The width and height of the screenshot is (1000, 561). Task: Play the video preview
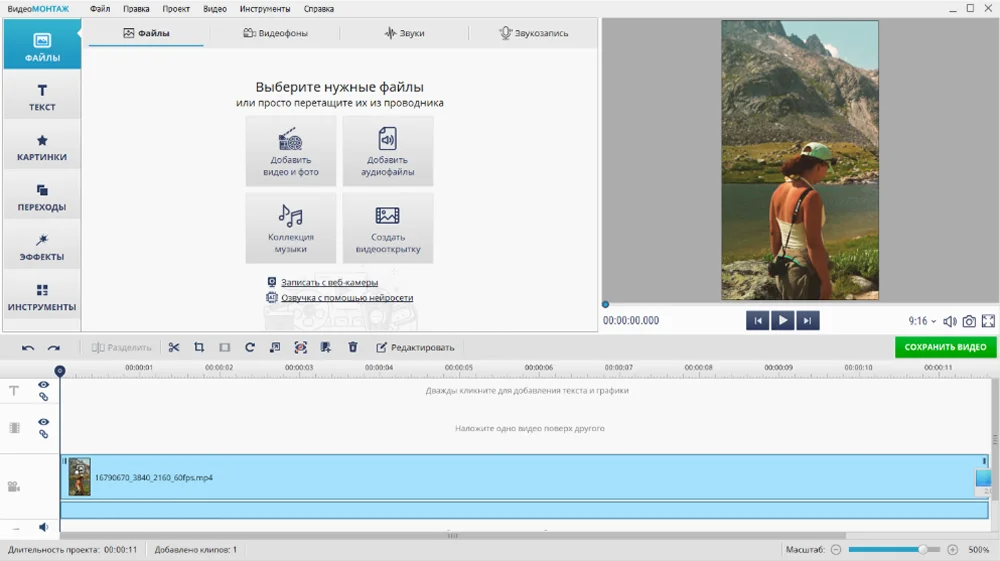(783, 321)
